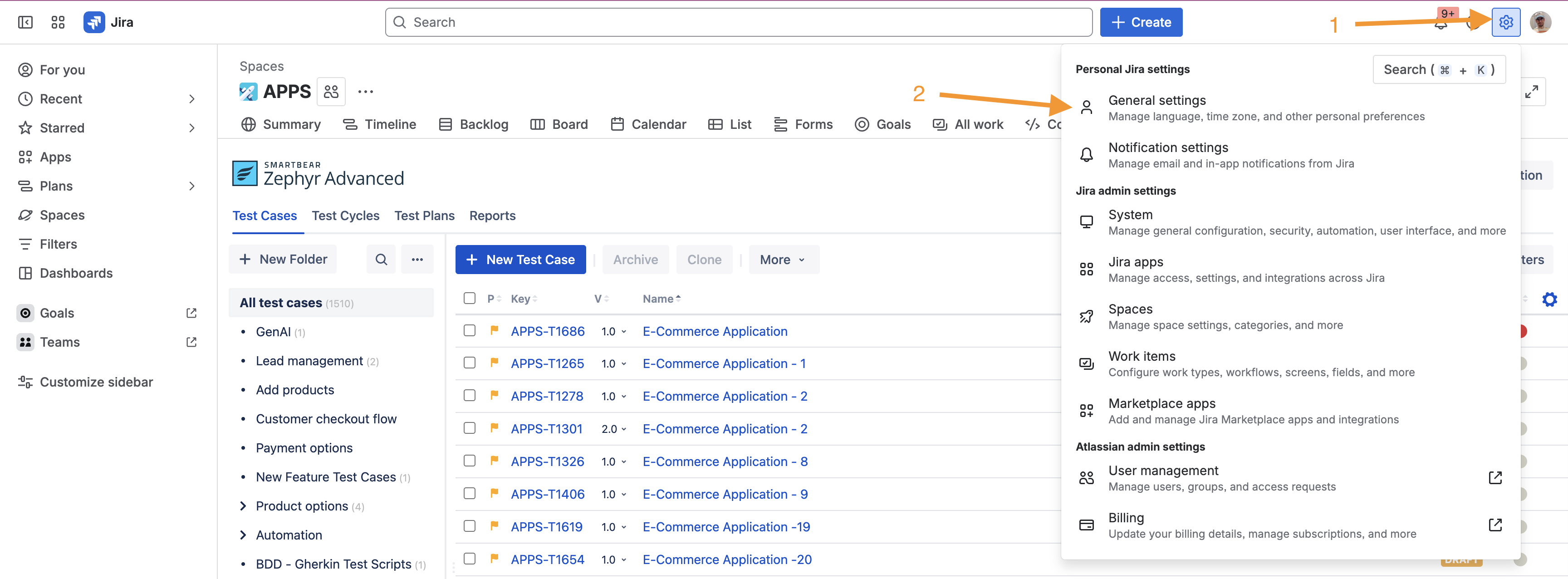Open the APPS space team members icon
1568x579 pixels.
(331, 92)
